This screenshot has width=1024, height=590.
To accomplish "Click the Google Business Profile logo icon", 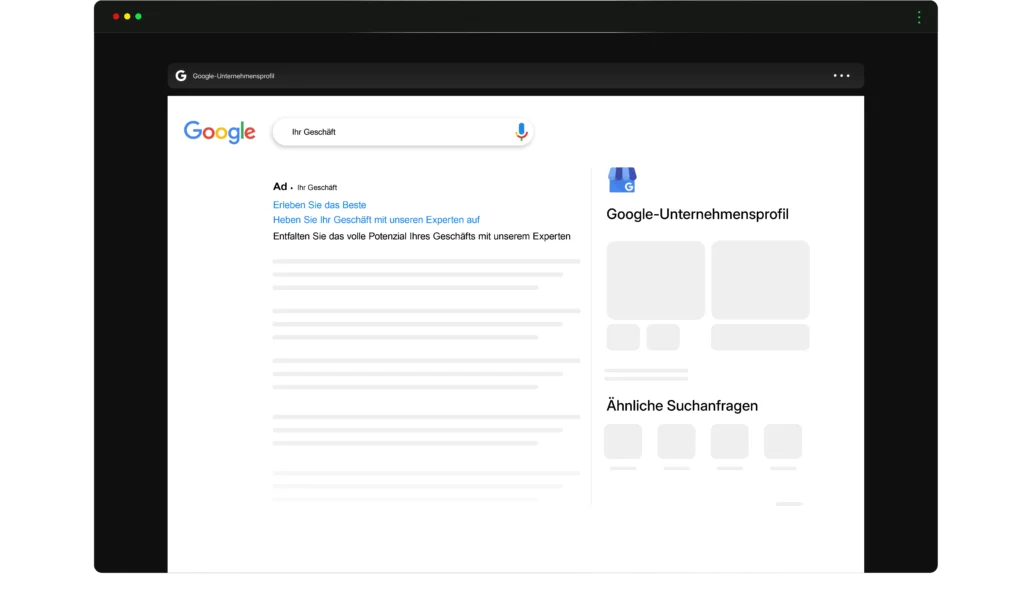I will (621, 180).
